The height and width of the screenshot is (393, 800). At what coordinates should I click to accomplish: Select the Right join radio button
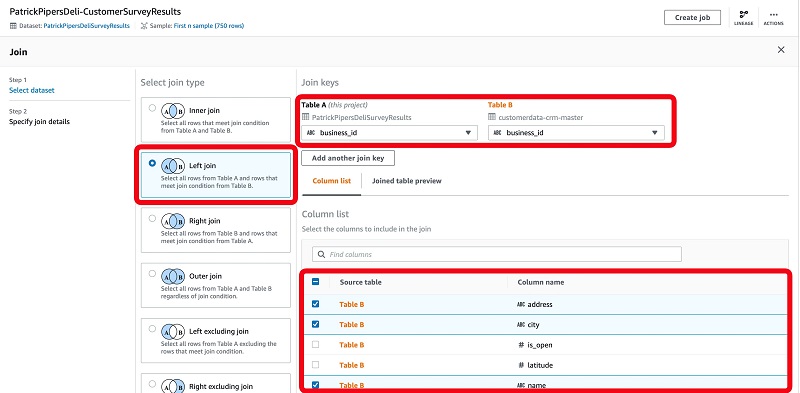pos(152,218)
